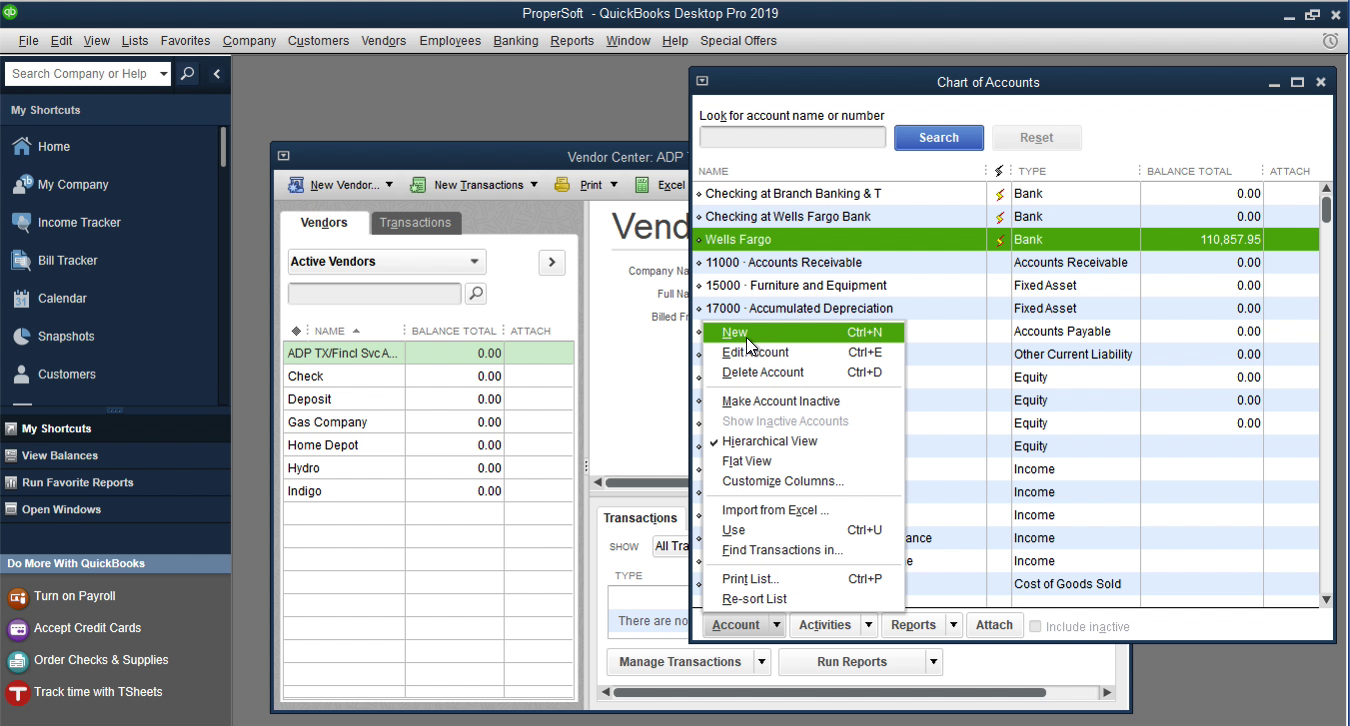Open the Bill Tracker icon
Image resolution: width=1350 pixels, height=726 pixels.
pyautogui.click(x=21, y=260)
